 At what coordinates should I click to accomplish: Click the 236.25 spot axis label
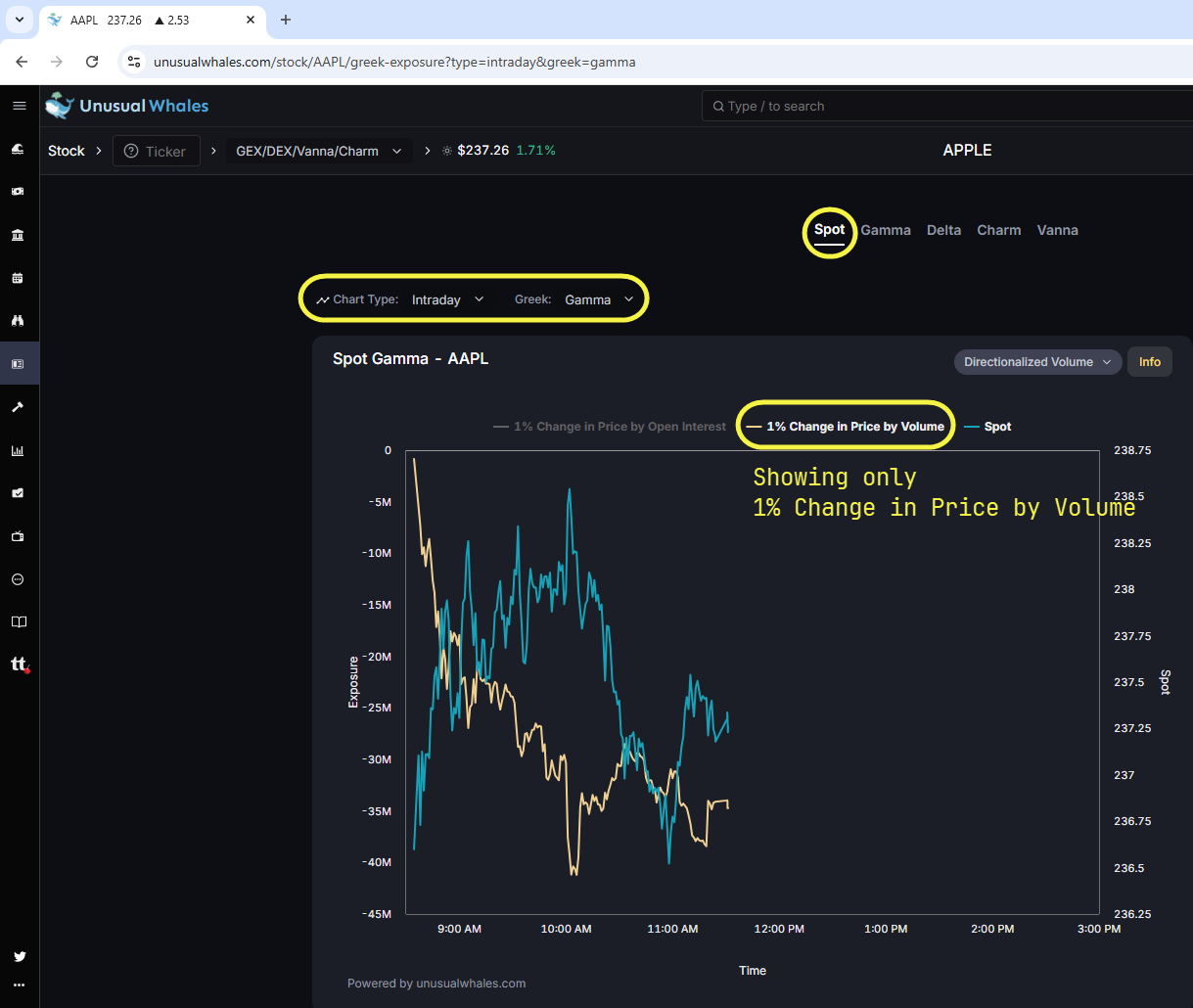click(1131, 914)
